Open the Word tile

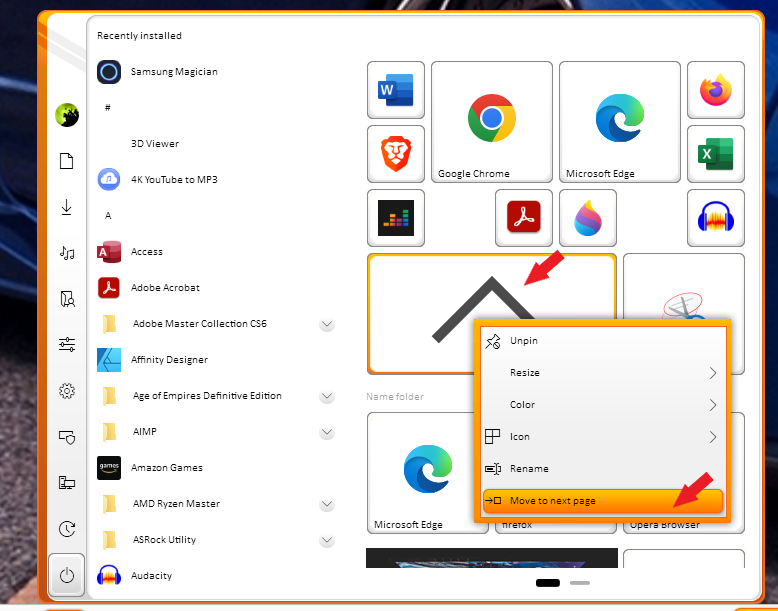click(395, 90)
